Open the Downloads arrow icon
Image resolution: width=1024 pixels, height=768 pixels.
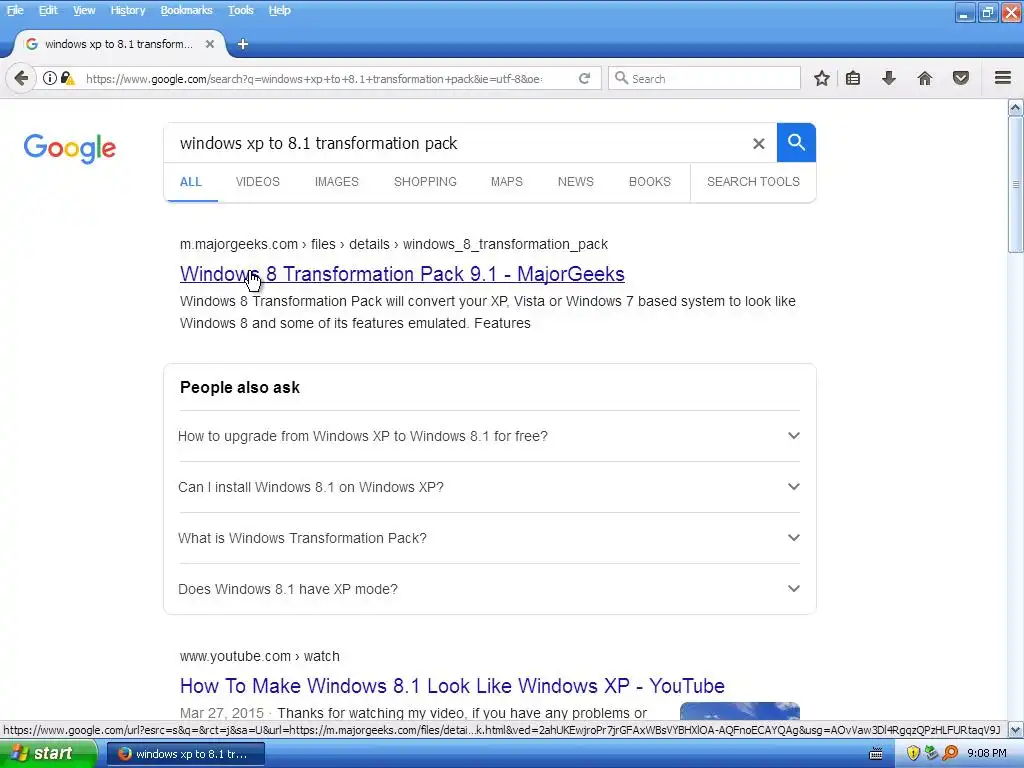click(889, 78)
